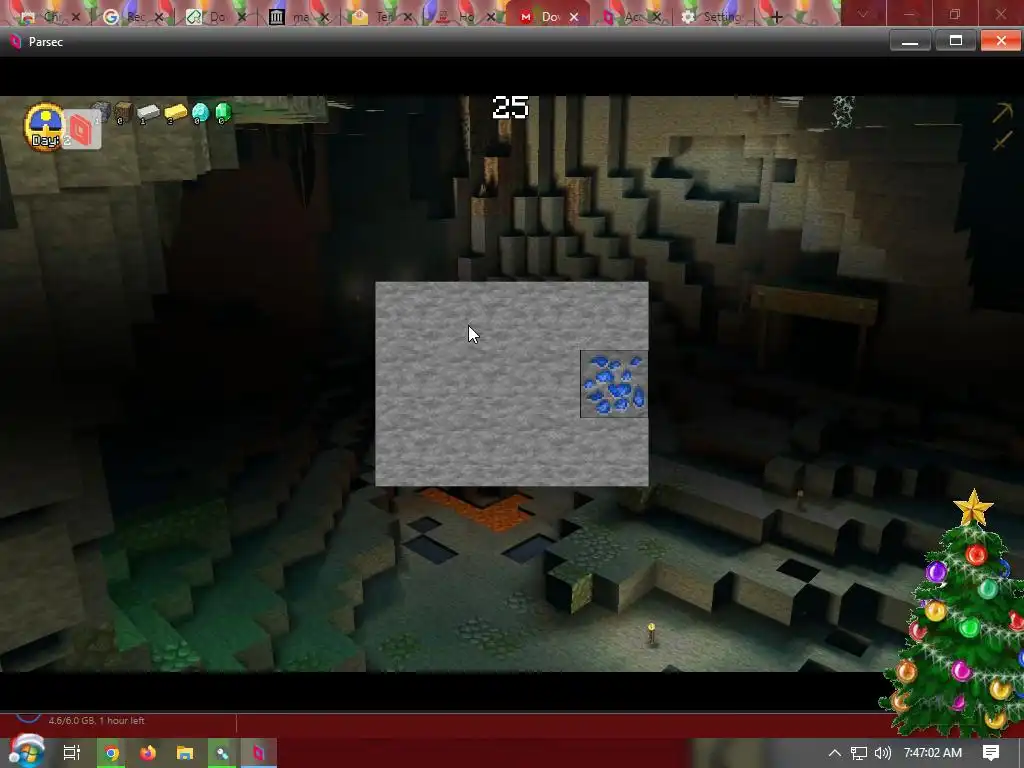Expand the hidden system tray icons
This screenshot has width=1024, height=768.
point(834,753)
